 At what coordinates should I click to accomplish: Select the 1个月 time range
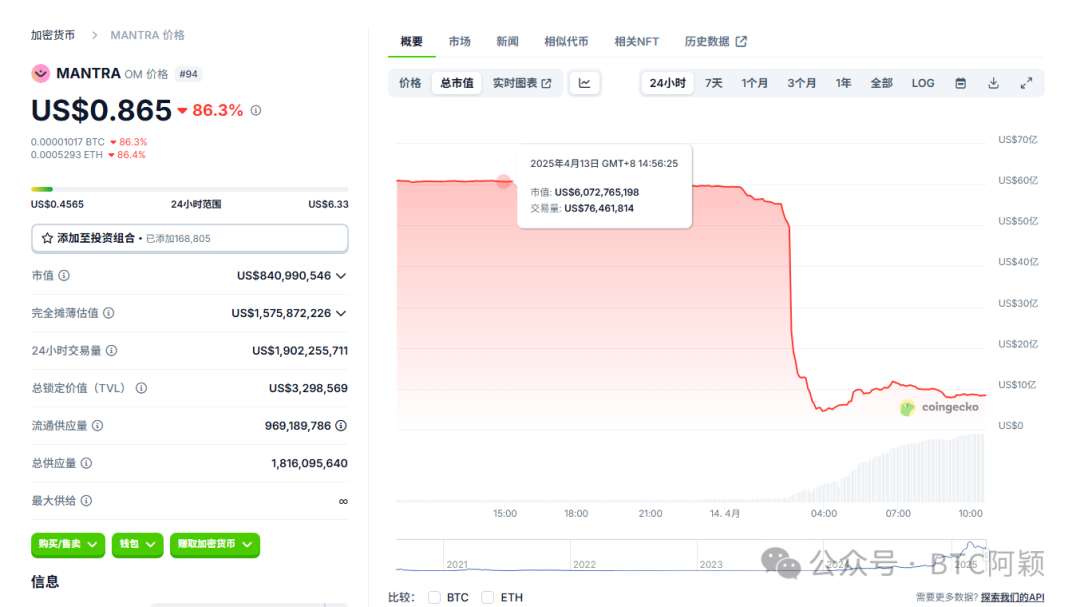[754, 83]
